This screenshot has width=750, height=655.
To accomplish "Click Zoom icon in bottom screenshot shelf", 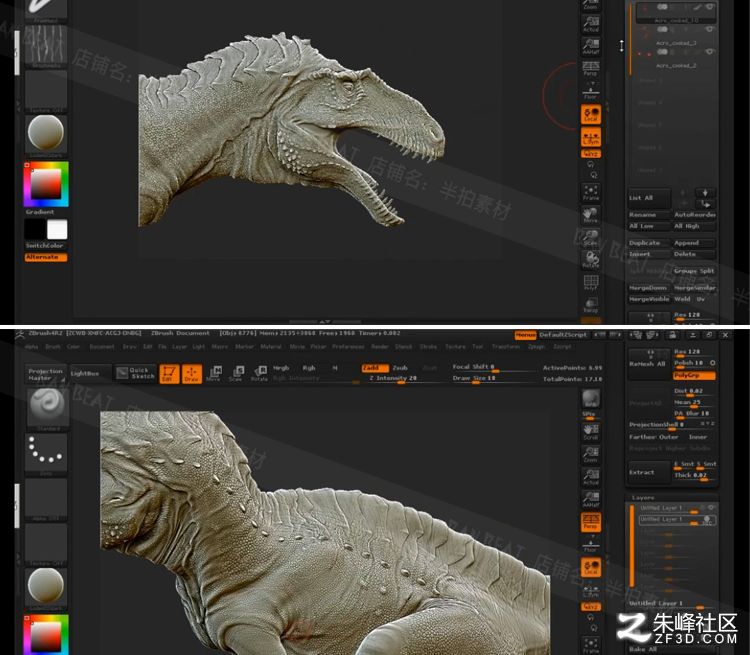I will coord(591,454).
